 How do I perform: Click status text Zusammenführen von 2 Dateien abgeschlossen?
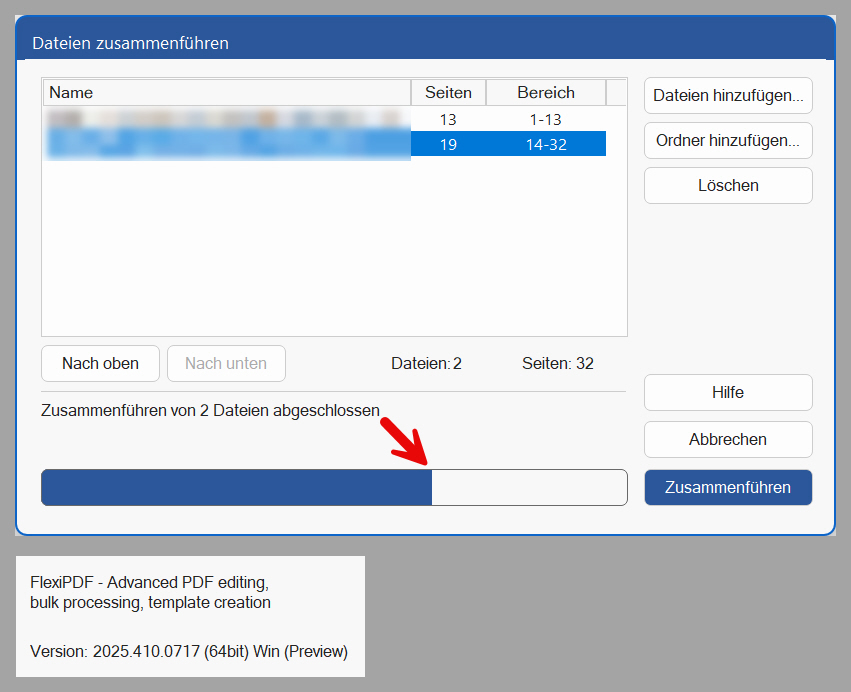coord(210,410)
